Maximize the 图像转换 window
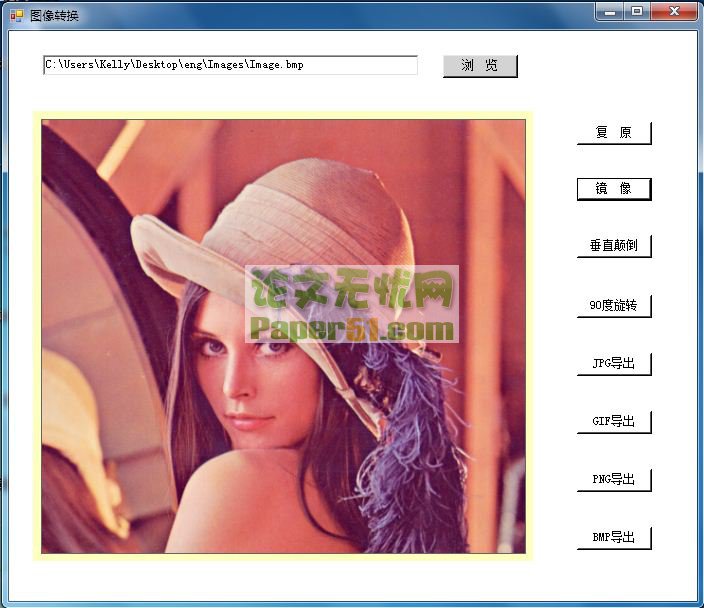The image size is (704, 608). click(x=637, y=12)
